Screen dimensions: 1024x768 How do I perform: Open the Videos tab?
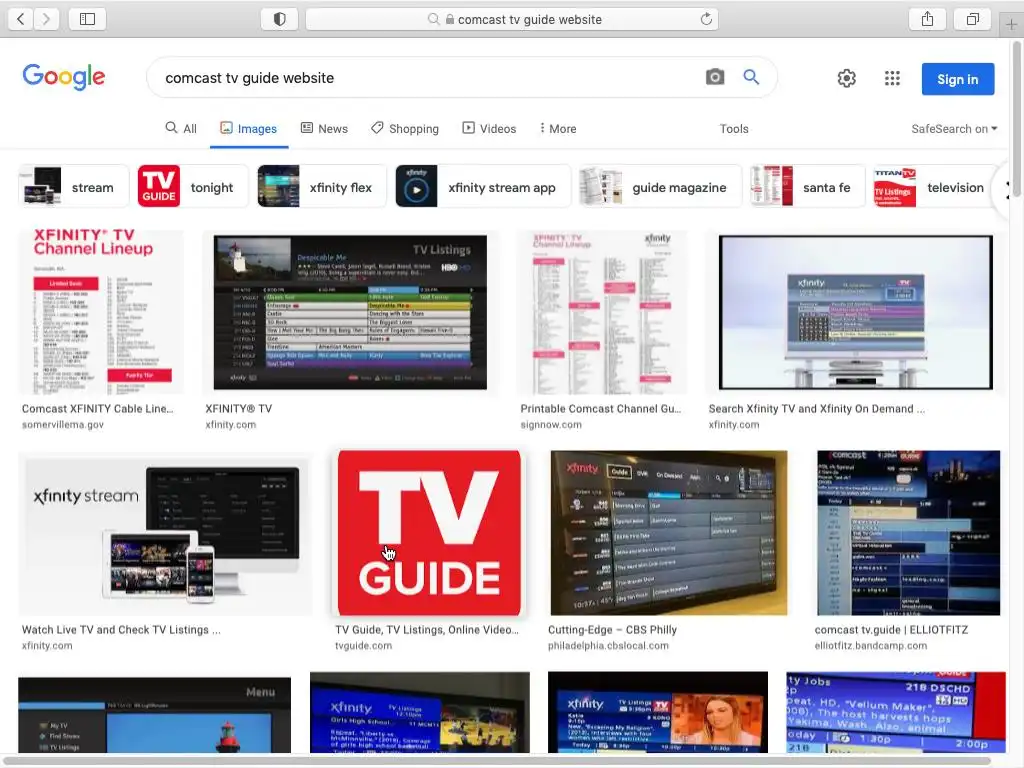point(489,129)
